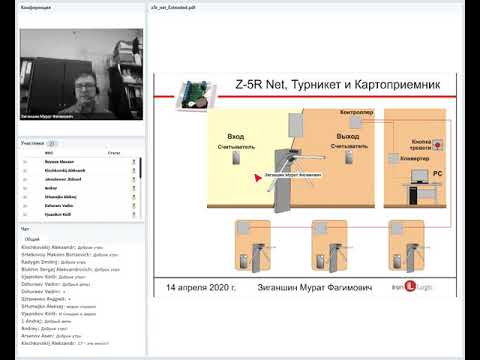Viewport: 480px width, 360px height.
Task: Select the z5r_net_Extended.pdf document tab
Action: tap(173, 7)
